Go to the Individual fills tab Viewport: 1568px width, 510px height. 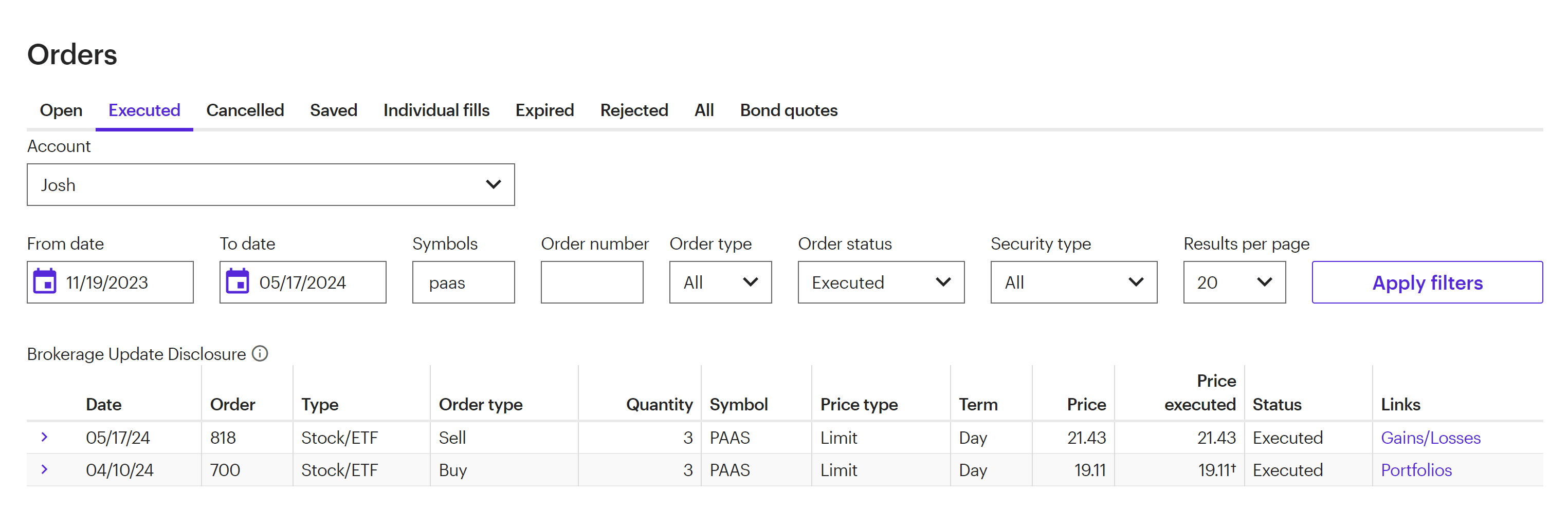(x=436, y=110)
